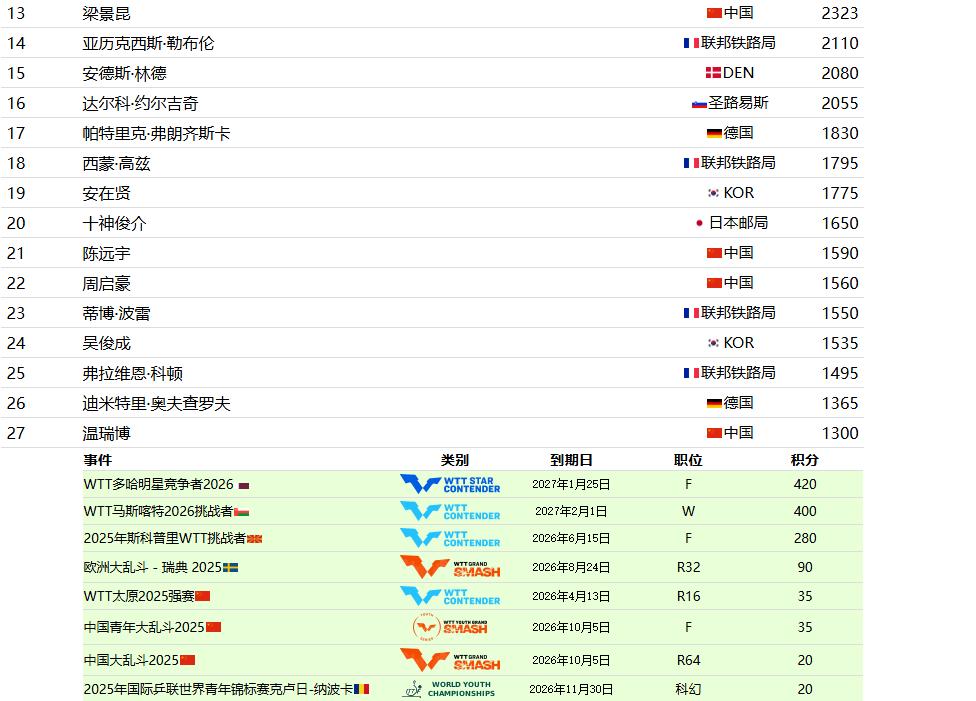Image resolution: width=976 pixels, height=701 pixels.
Task: Open player 达尔科·约尔吉奇
Action: (x=140, y=103)
